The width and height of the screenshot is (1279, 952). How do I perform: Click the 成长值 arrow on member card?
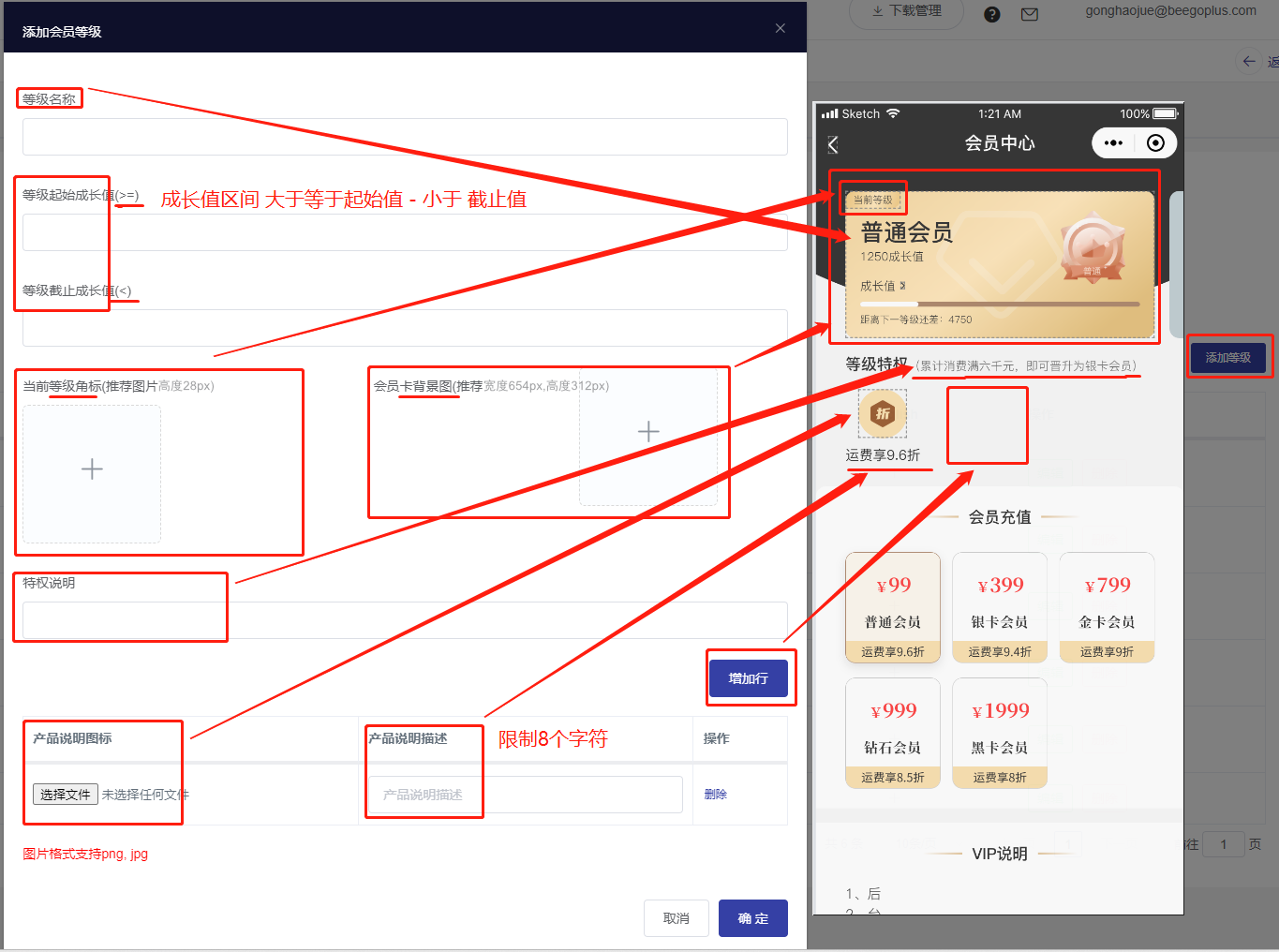tap(902, 286)
